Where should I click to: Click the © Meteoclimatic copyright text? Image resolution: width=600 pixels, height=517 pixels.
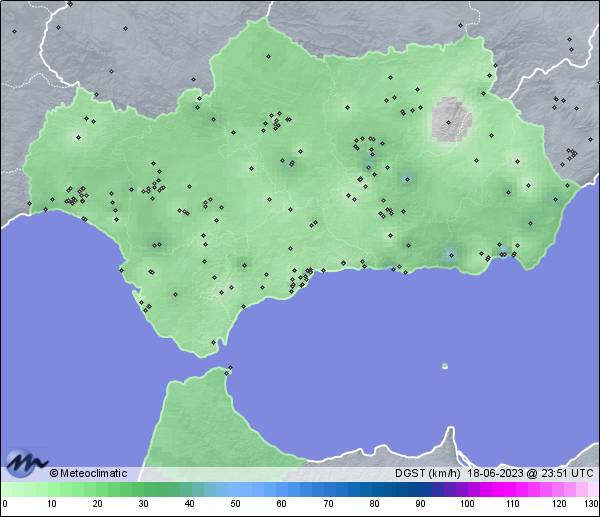pyautogui.click(x=88, y=473)
